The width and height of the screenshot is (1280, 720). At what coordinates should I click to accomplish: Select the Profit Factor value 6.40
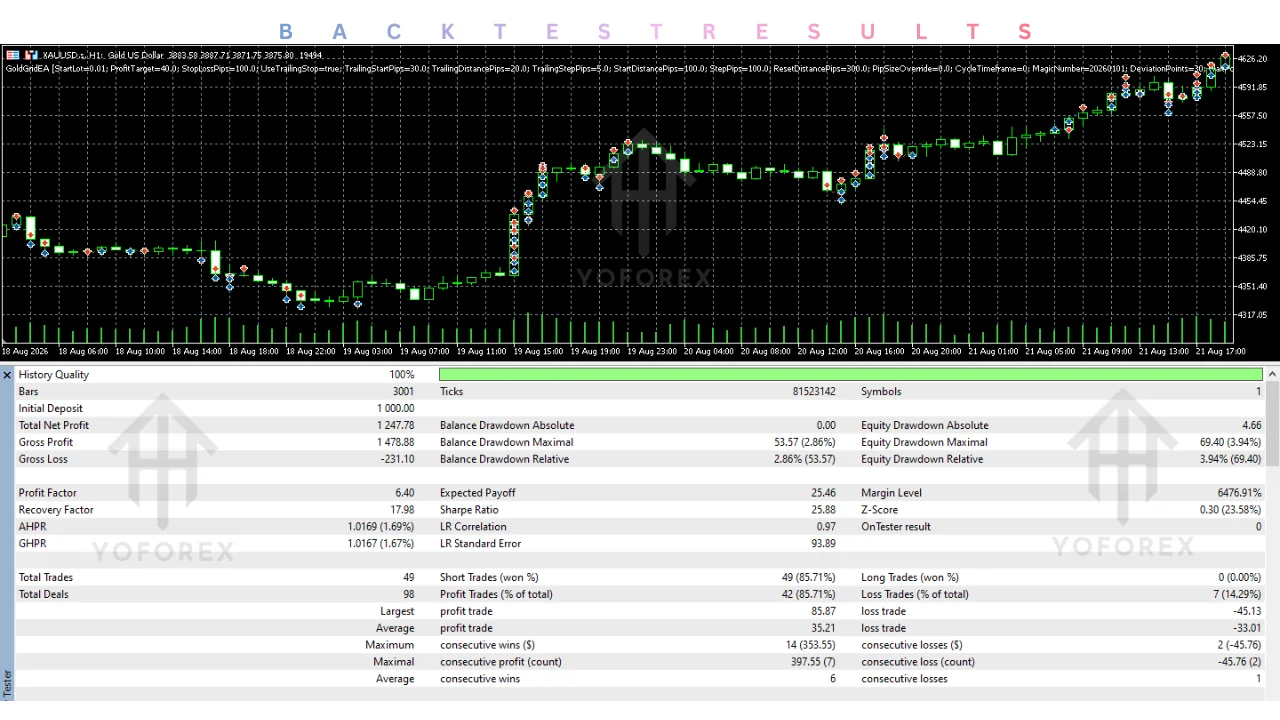pyautogui.click(x=404, y=493)
